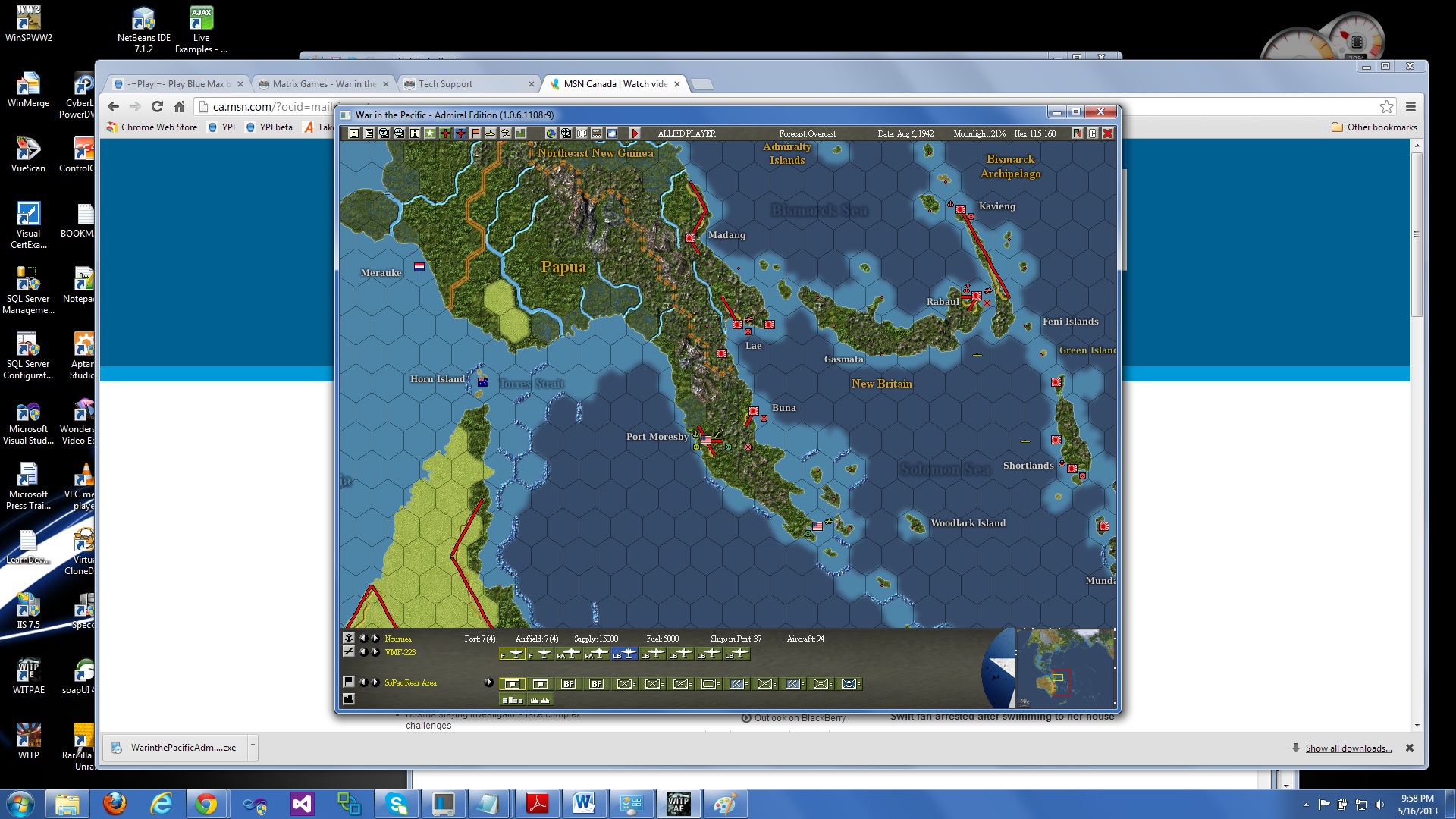Open NetBeans IDE 7.1.2 desktop shortcut
The height and width of the screenshot is (819, 1456).
tap(144, 30)
